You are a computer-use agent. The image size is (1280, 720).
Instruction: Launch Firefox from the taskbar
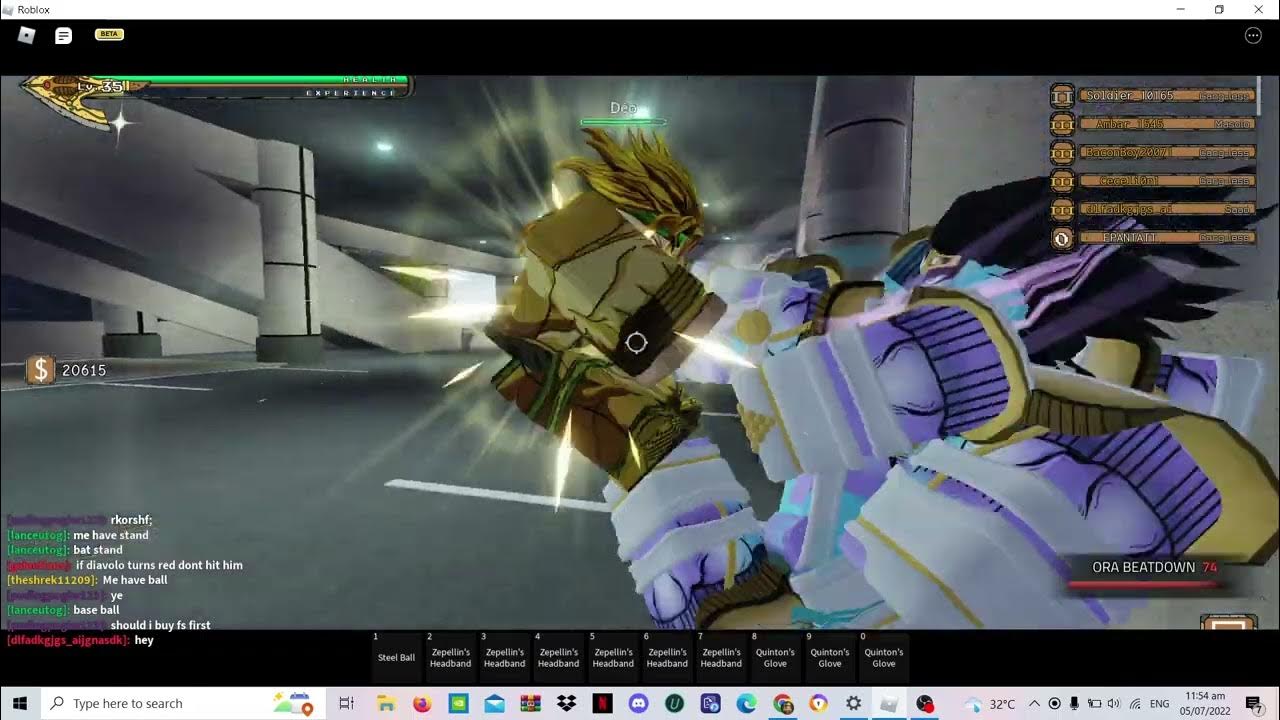coord(422,703)
